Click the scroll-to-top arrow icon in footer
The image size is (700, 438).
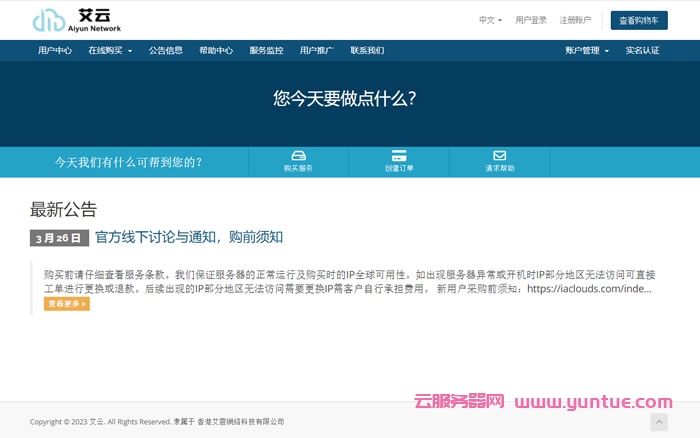coord(659,422)
